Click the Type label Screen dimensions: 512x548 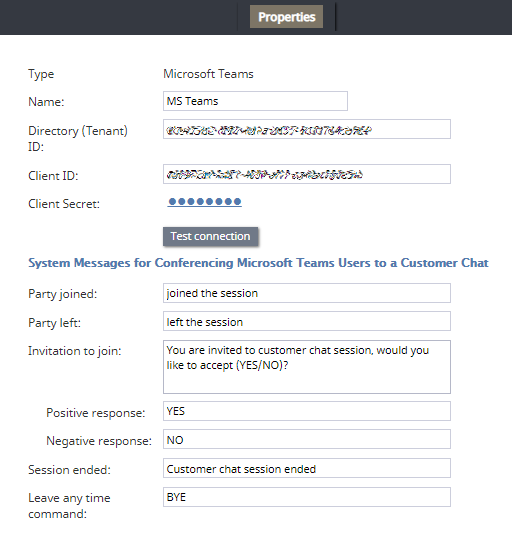[41, 74]
